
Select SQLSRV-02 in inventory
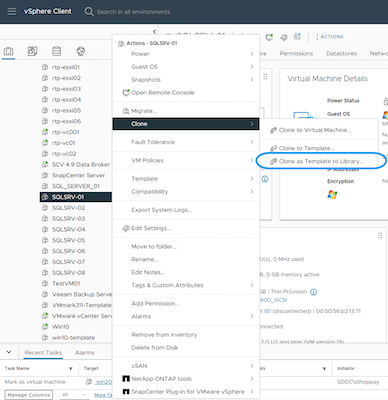[x=68, y=208]
